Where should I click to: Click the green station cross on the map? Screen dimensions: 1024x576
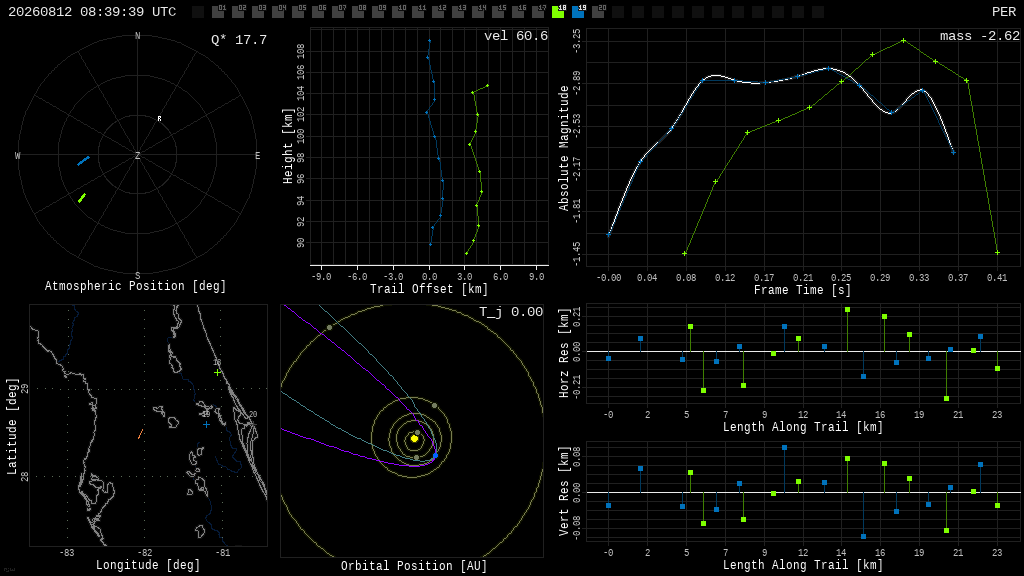pos(217,373)
